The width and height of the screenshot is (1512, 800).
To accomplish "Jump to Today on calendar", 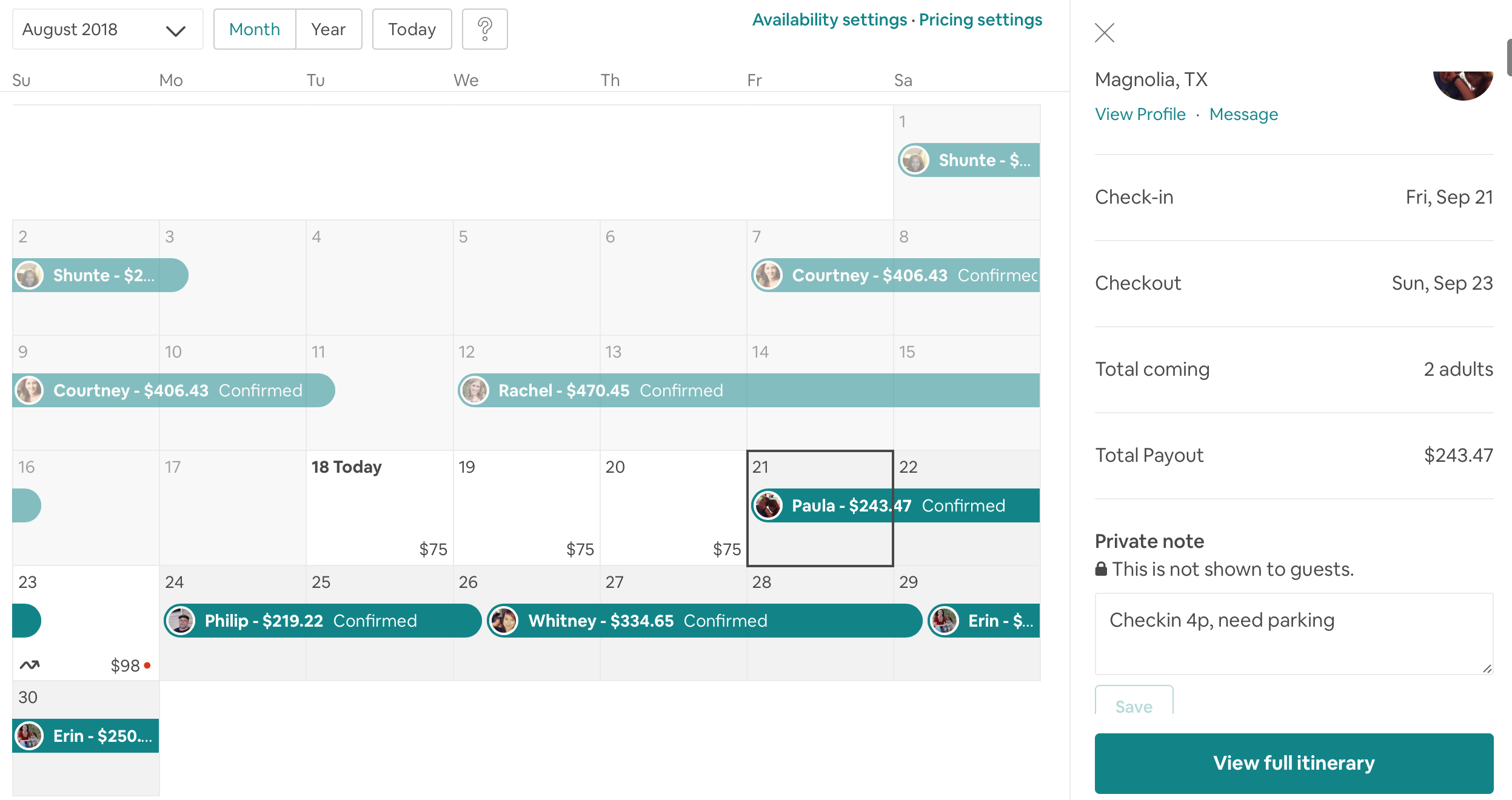I will [412, 29].
